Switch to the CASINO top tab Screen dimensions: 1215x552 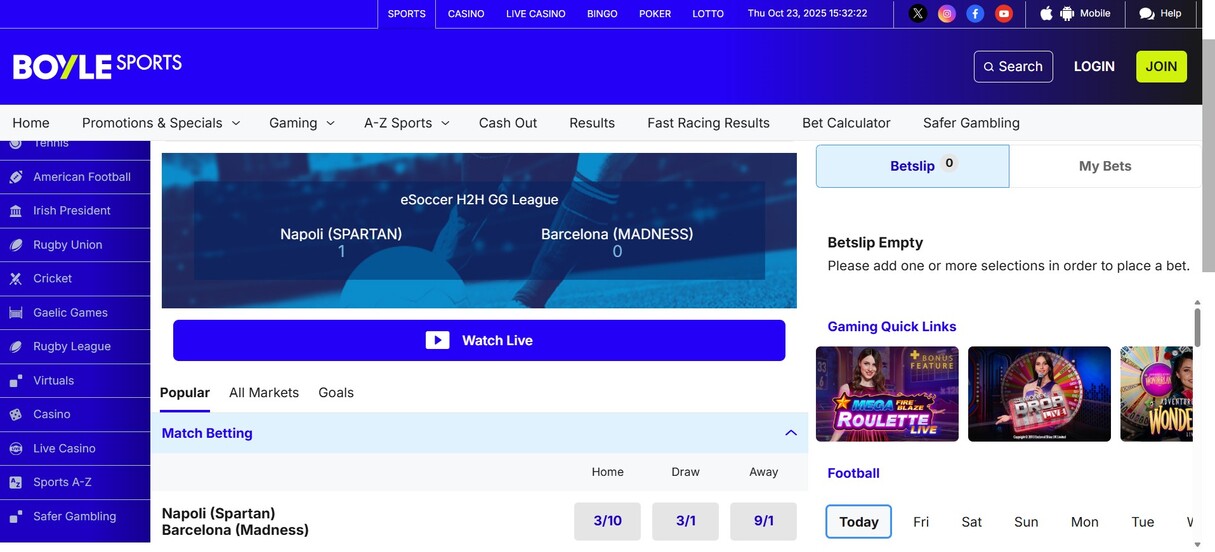point(466,14)
